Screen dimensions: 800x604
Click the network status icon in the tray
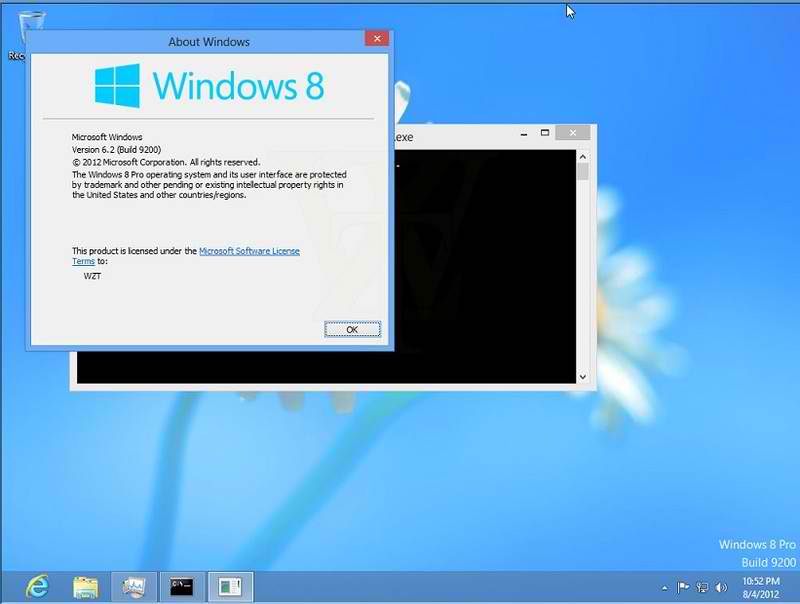703,587
